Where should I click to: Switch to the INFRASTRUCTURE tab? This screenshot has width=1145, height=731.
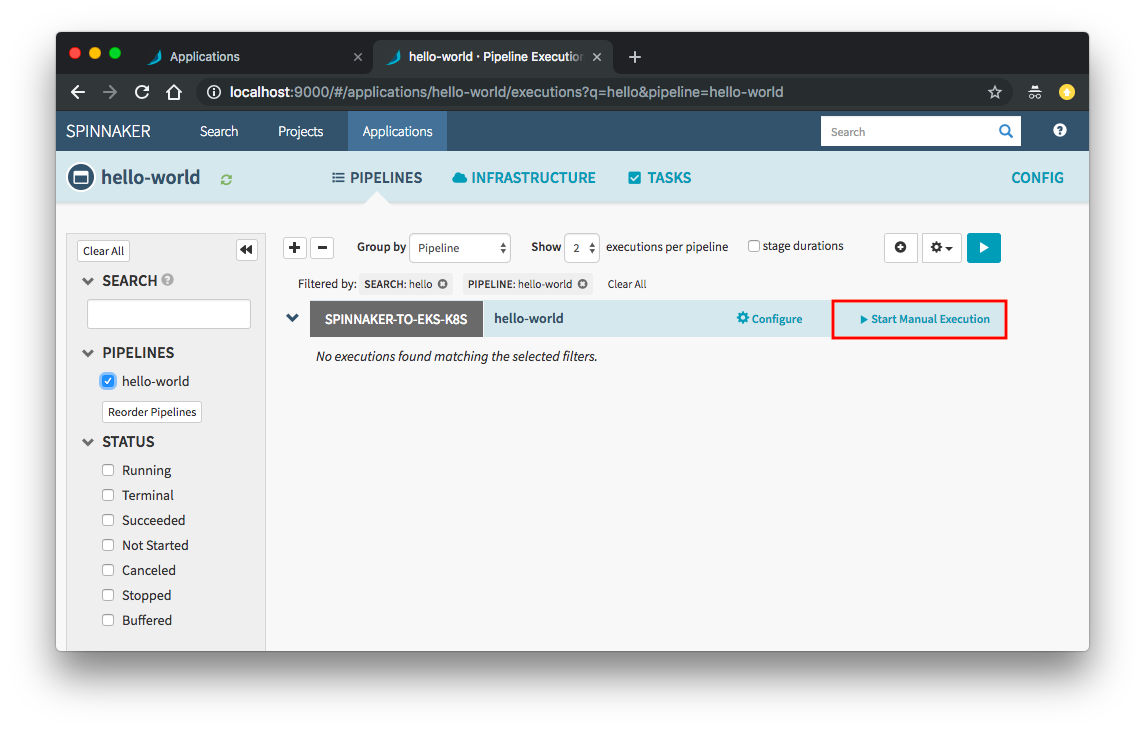524,177
